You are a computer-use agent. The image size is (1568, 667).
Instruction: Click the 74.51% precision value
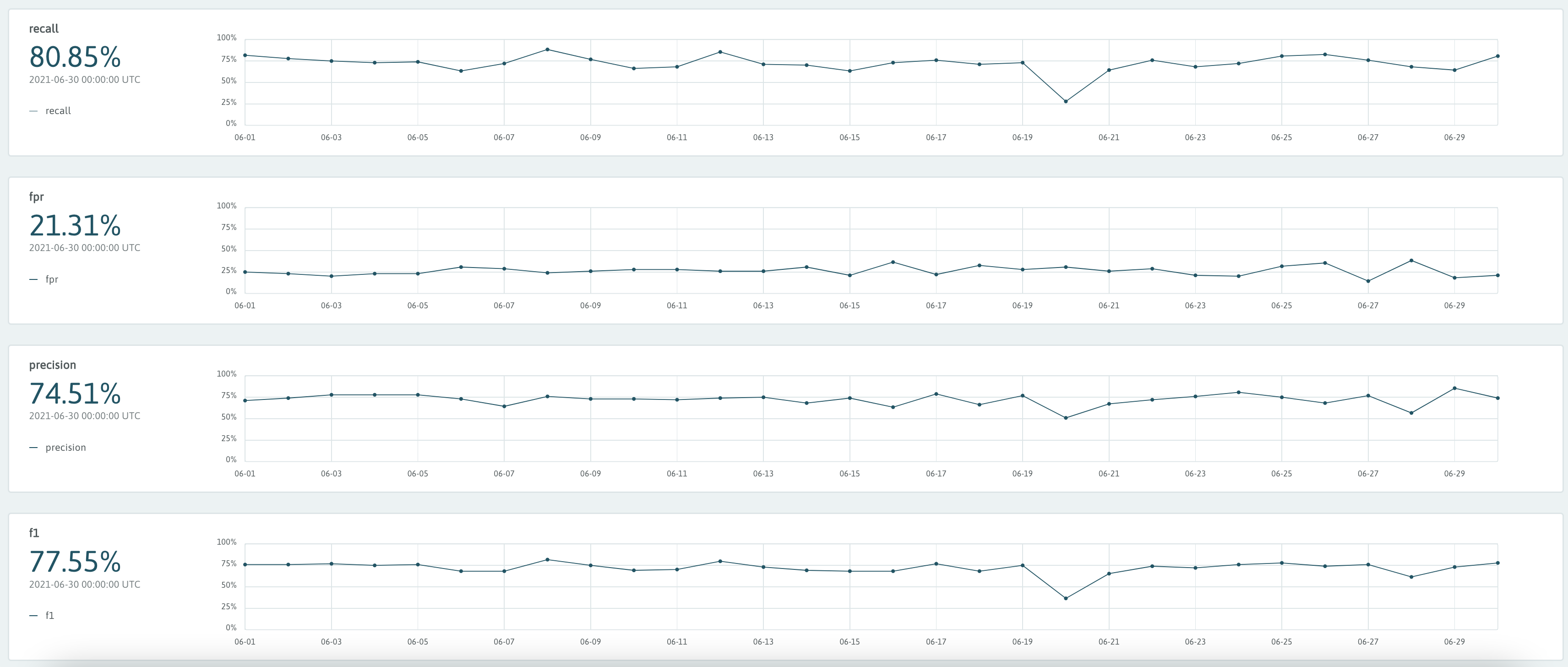75,394
